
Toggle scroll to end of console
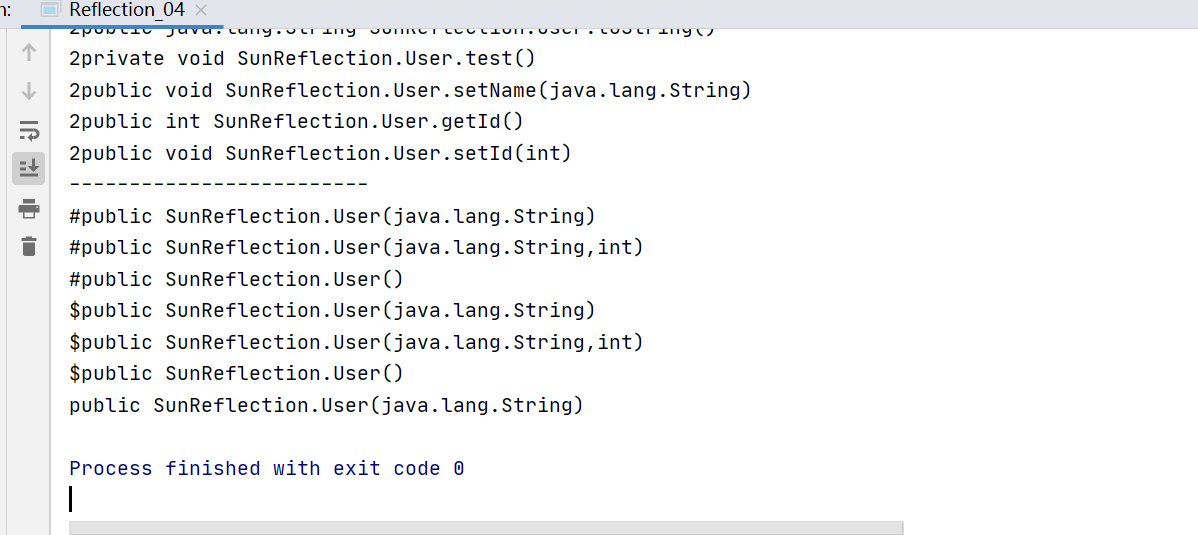(29, 168)
